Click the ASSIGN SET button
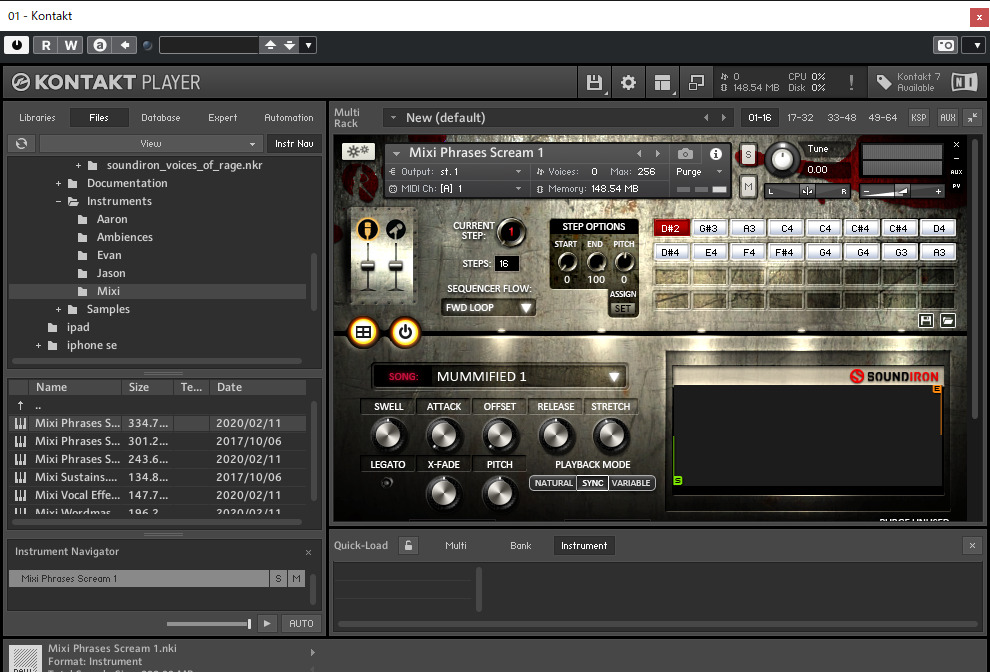The width and height of the screenshot is (990, 672). [623, 308]
